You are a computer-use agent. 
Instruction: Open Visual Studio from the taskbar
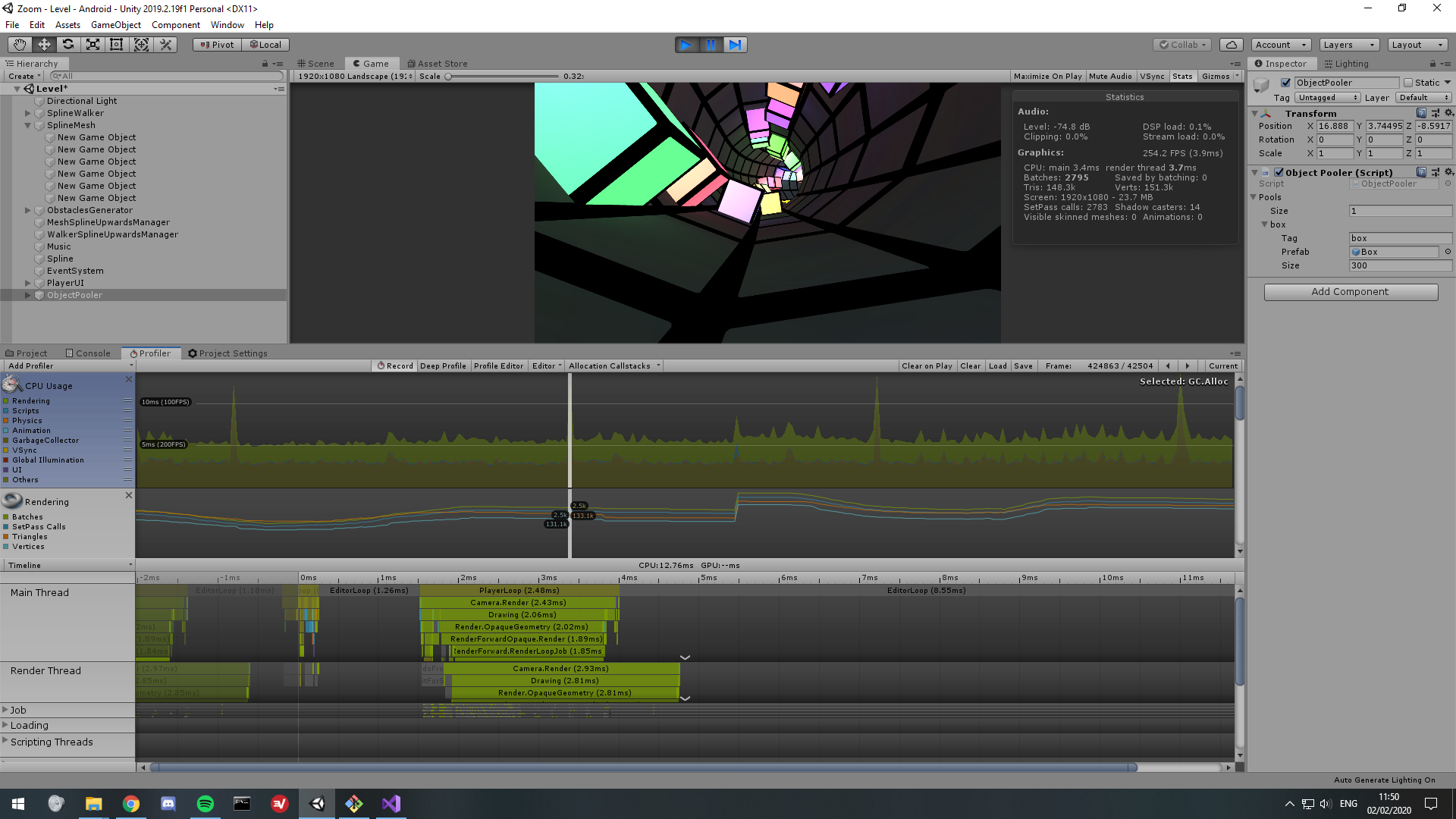click(x=391, y=804)
